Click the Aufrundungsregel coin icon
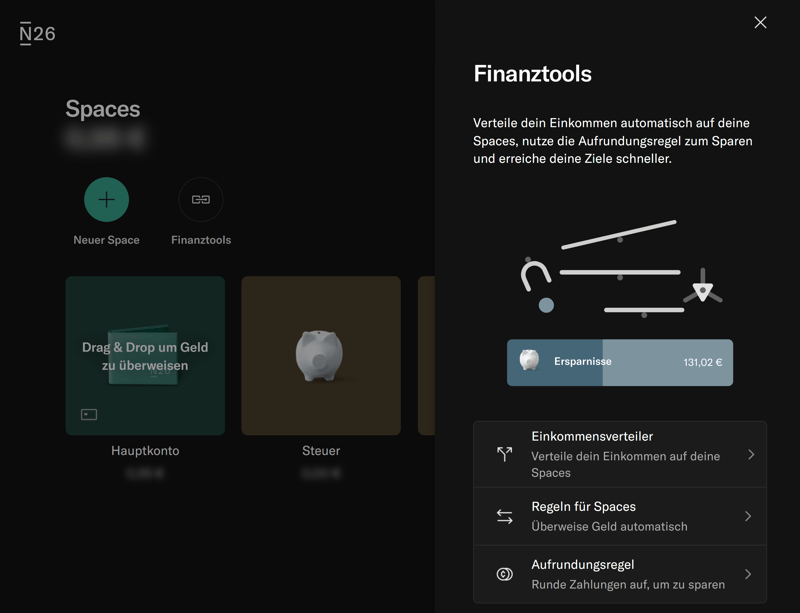Screen dimensions: 800x613 (505, 574)
